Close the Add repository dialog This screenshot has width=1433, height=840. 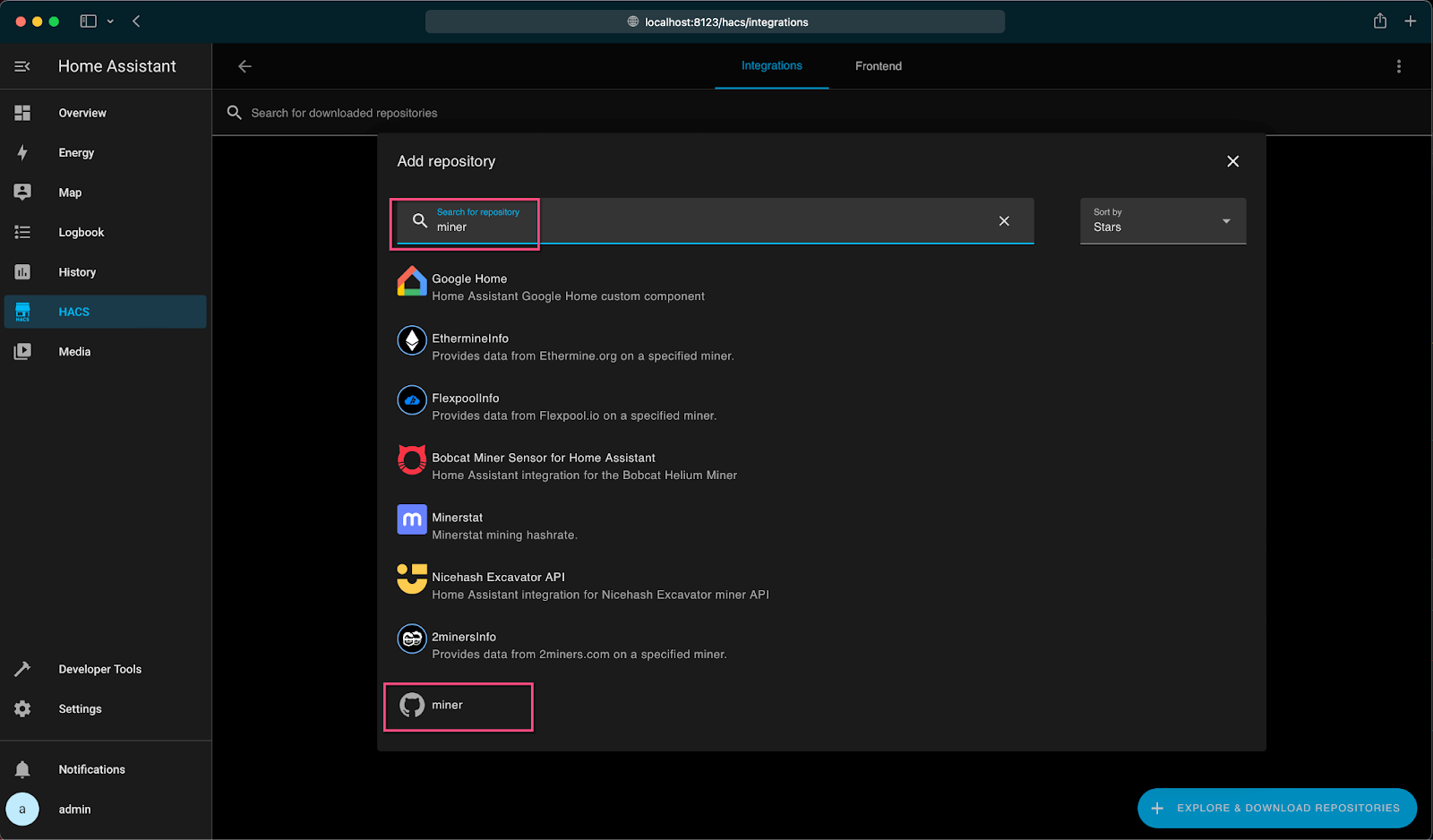[x=1233, y=161]
